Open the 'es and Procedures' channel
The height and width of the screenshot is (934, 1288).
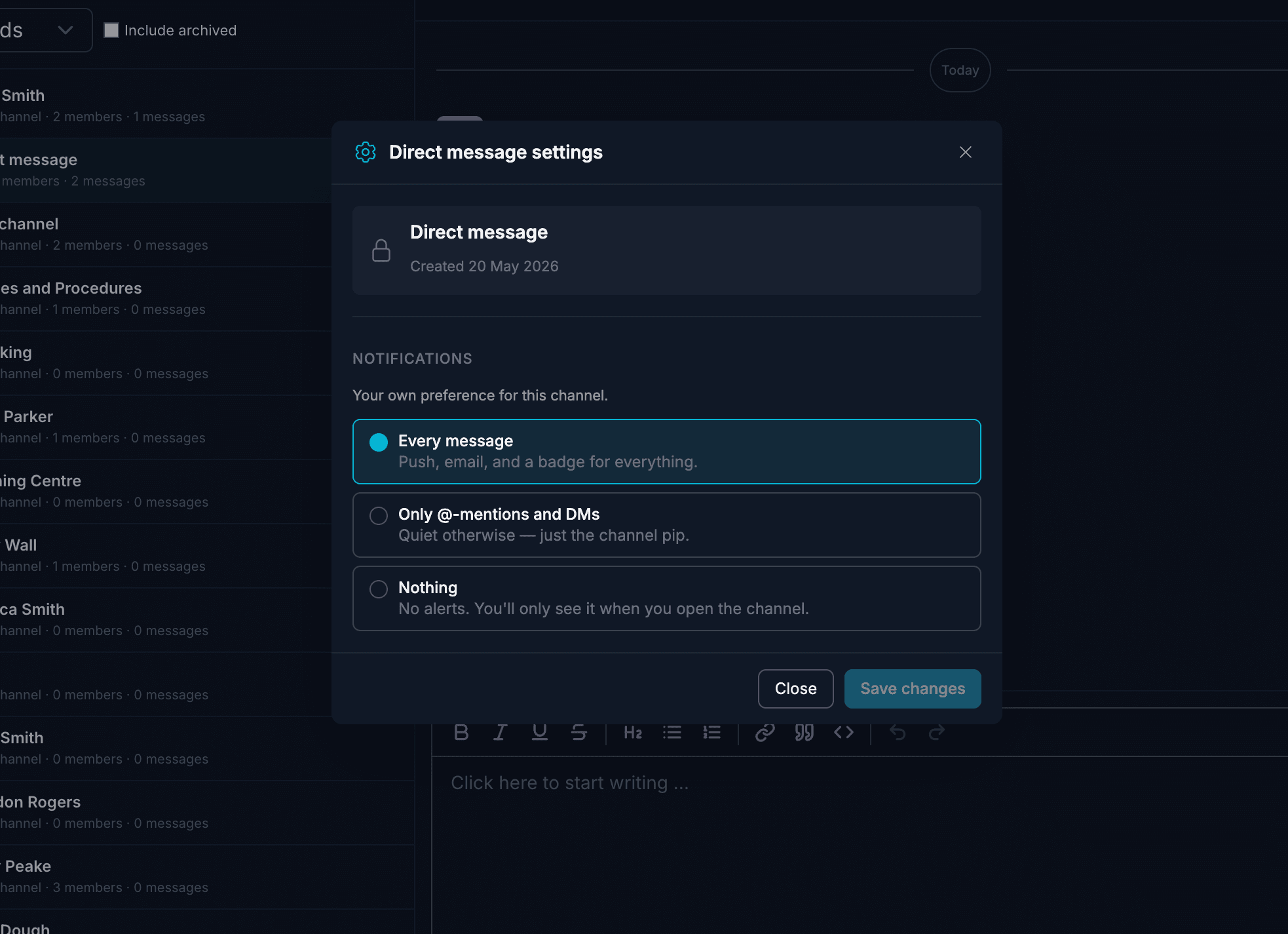point(207,298)
